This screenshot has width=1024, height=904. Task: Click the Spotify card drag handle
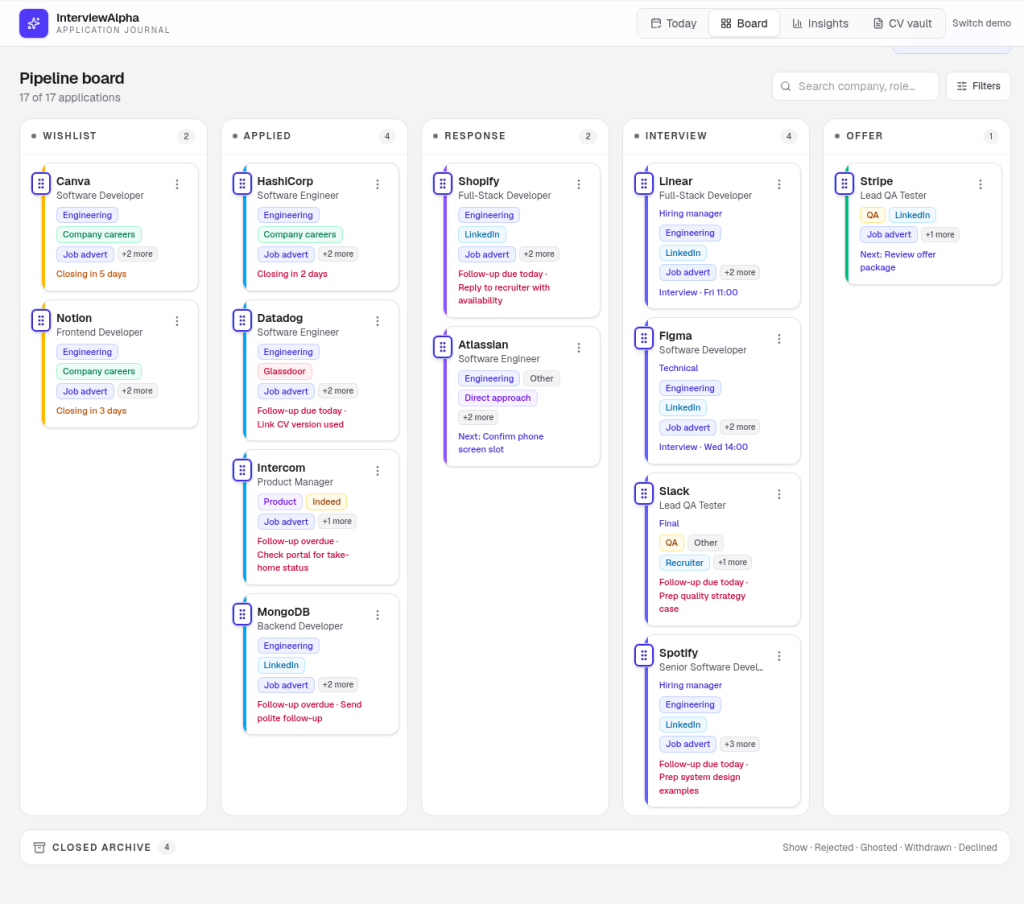coord(644,655)
